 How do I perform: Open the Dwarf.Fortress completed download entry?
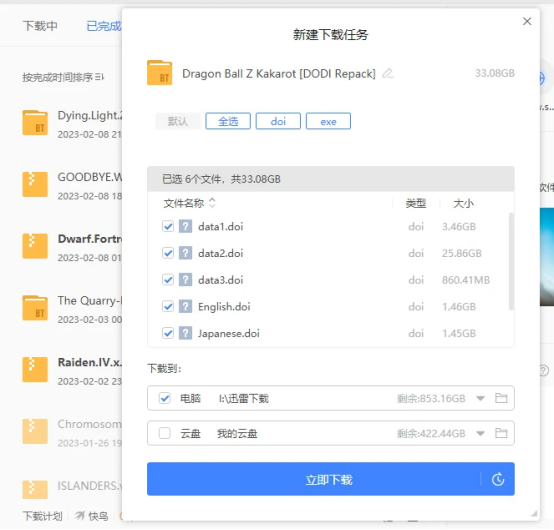tap(72, 247)
